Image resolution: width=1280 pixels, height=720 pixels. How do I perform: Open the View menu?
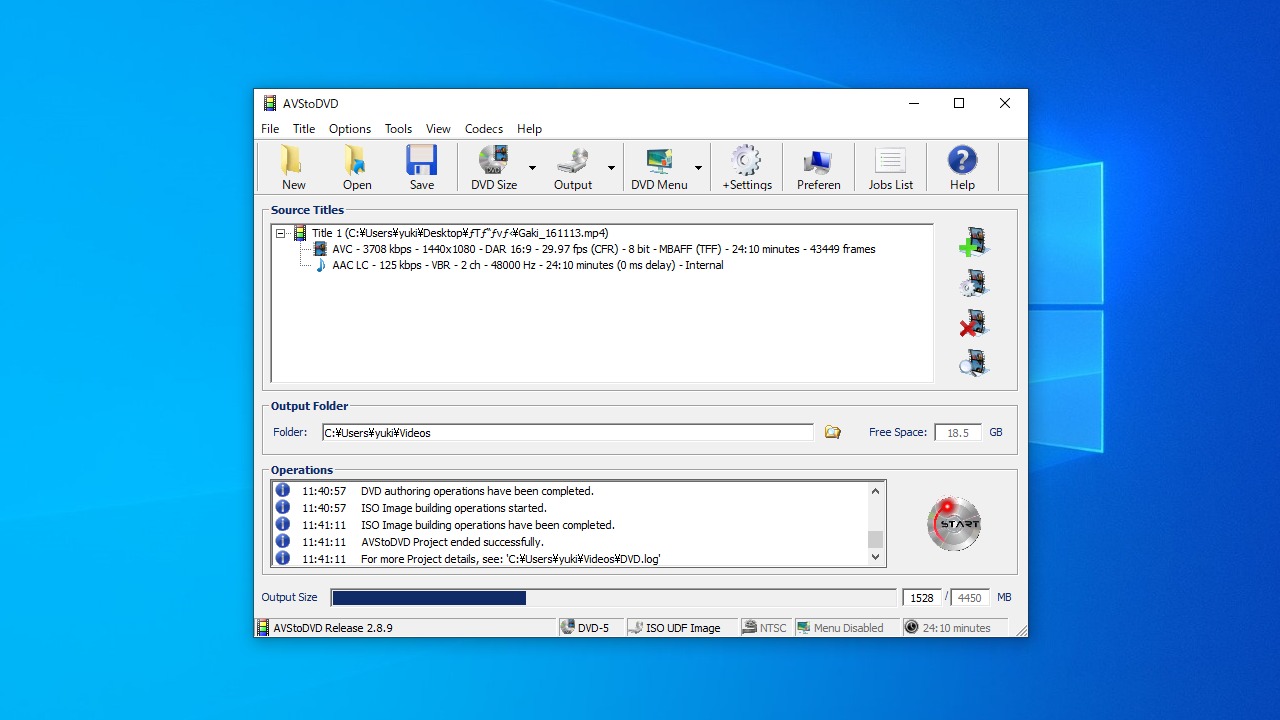pos(438,129)
